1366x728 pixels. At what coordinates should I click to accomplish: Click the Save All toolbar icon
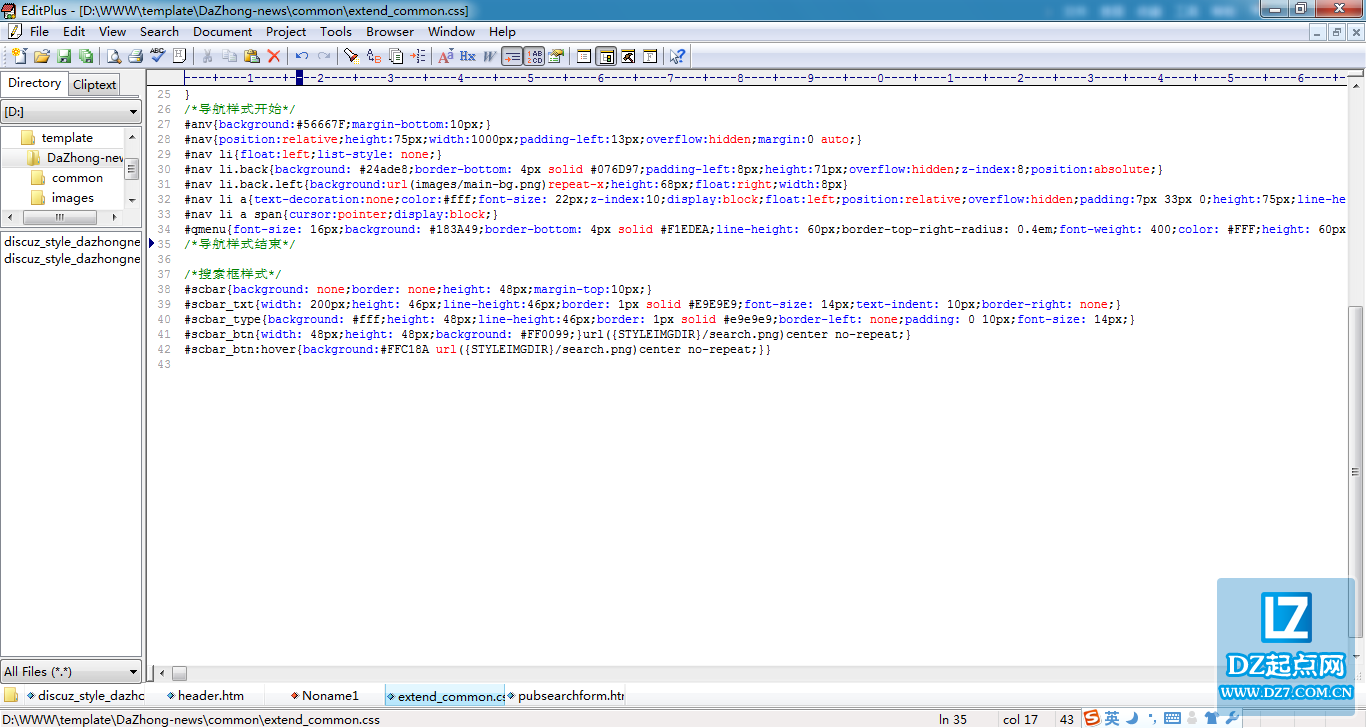point(86,56)
